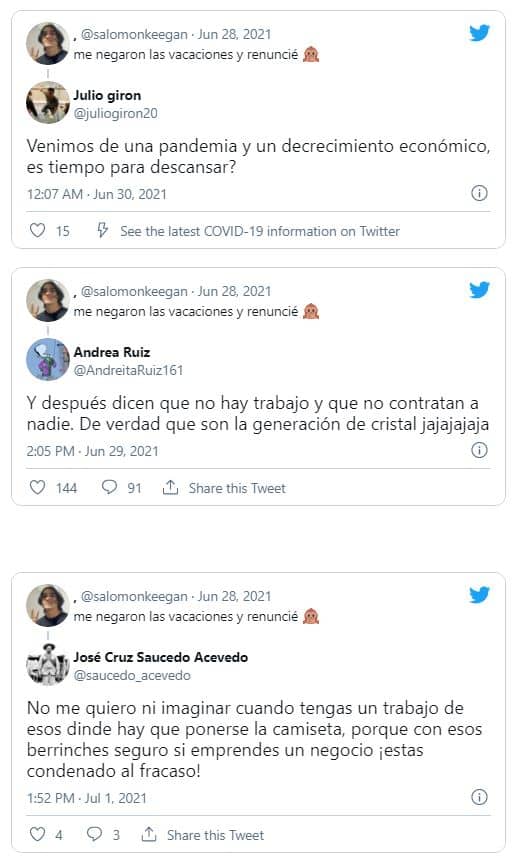Like José Cruz Saucedo Acevedo's tweet

pos(37,834)
